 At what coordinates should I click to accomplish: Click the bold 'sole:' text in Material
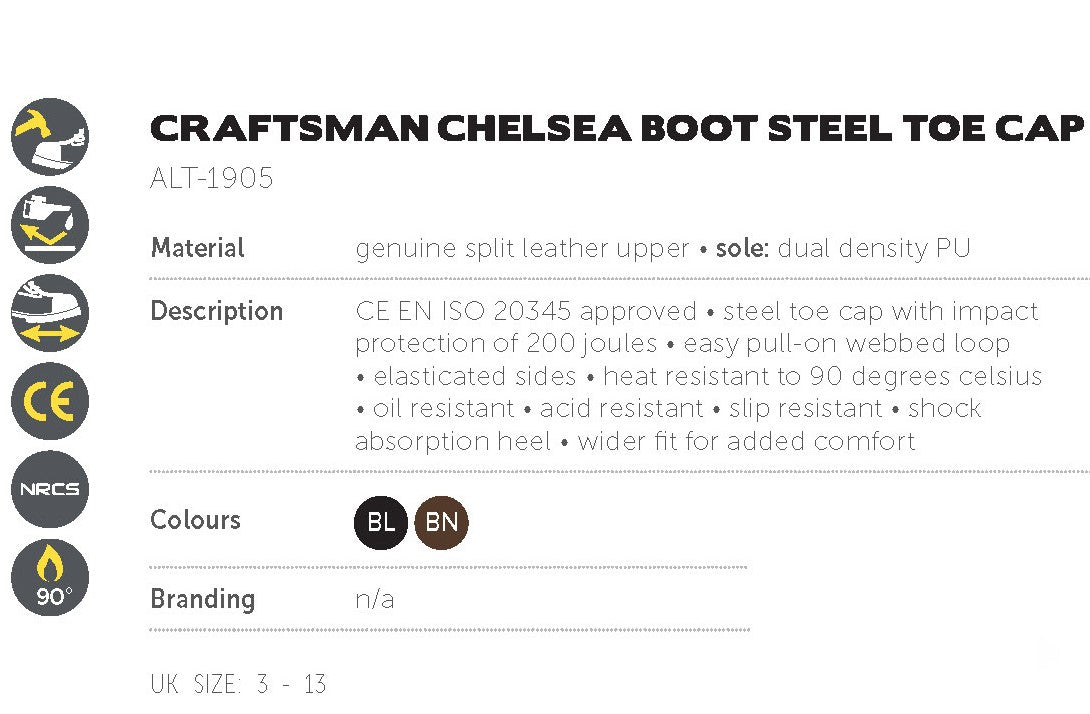[742, 248]
